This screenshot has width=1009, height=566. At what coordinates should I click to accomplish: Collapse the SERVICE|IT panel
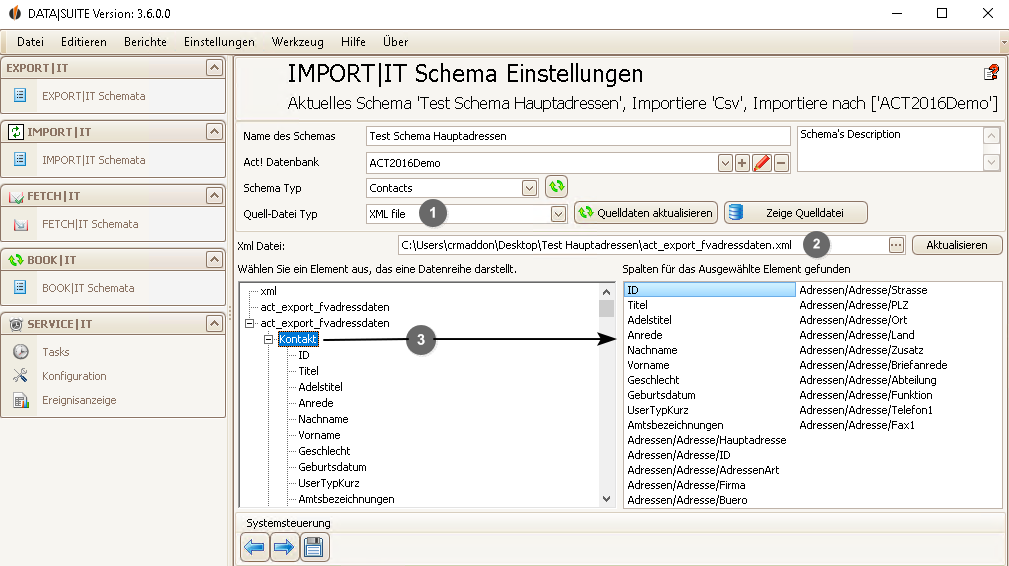click(x=214, y=323)
